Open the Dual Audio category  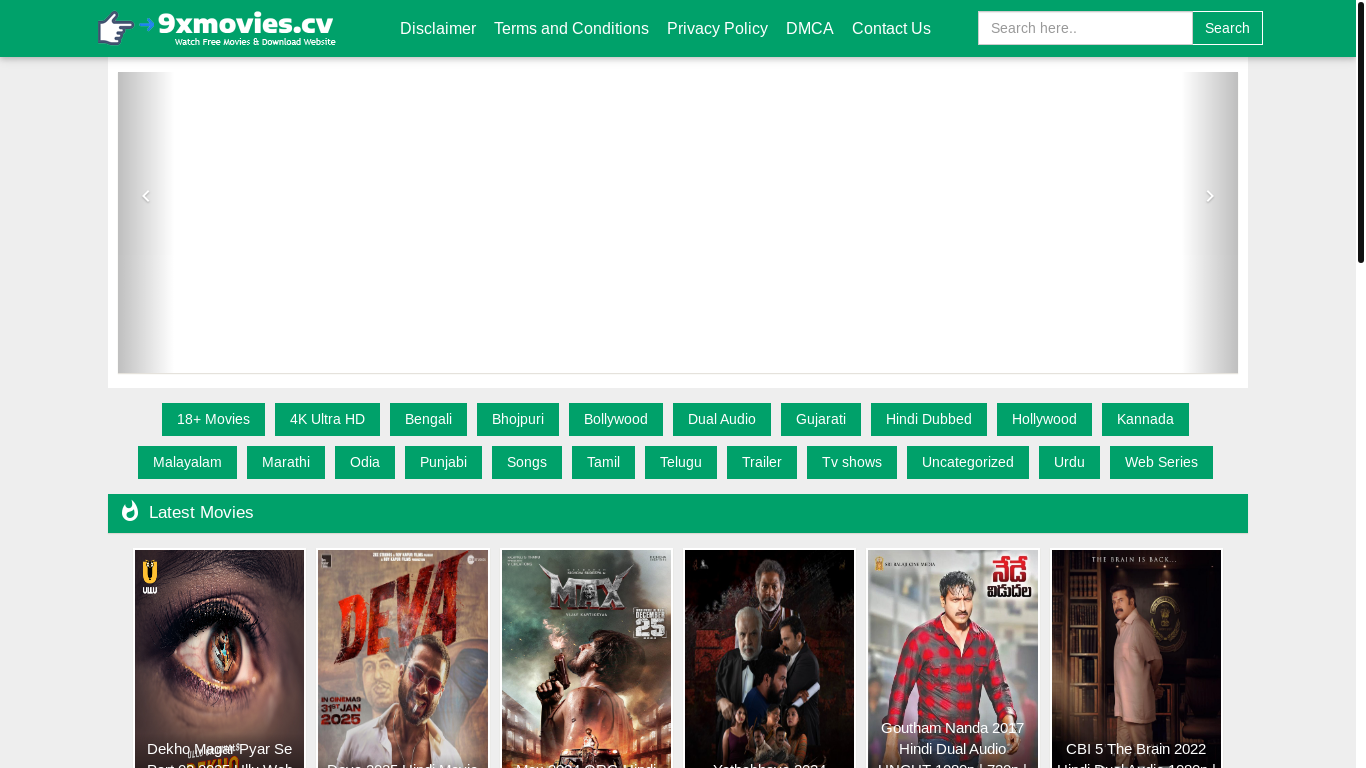pos(721,419)
